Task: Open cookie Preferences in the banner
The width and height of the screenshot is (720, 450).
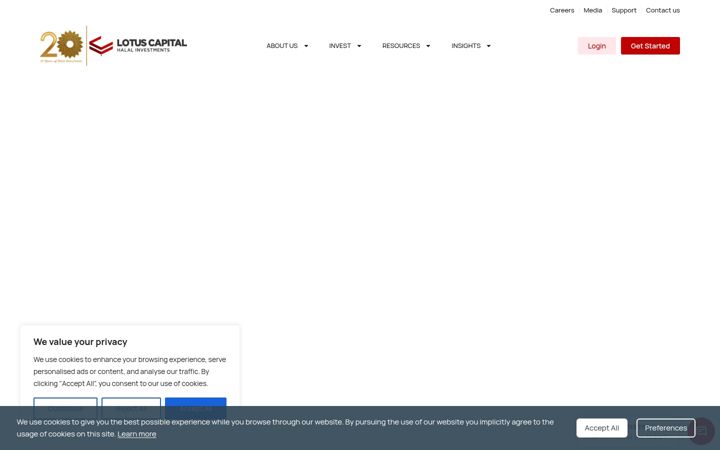Action: [x=666, y=428]
